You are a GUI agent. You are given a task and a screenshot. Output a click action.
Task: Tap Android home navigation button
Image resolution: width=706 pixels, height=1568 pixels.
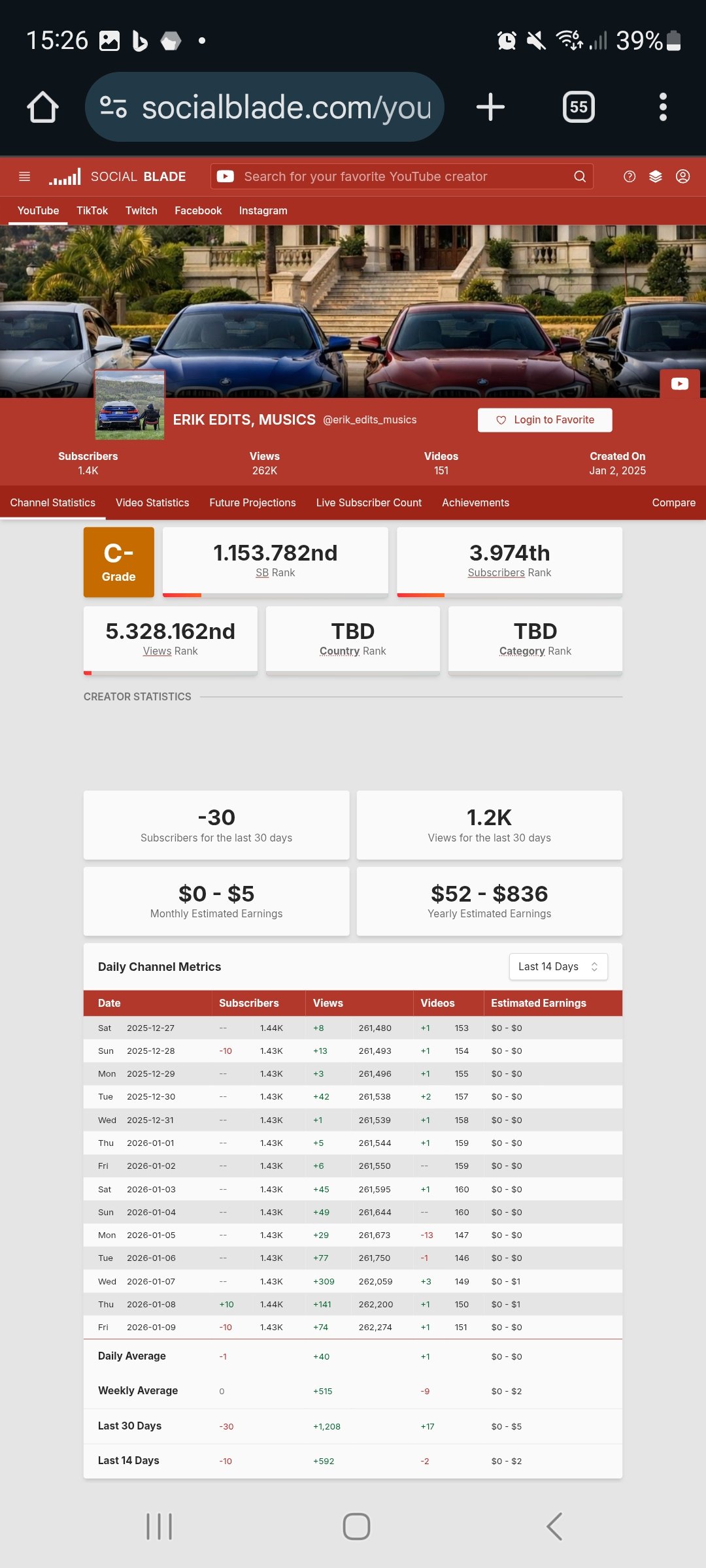tap(356, 1527)
